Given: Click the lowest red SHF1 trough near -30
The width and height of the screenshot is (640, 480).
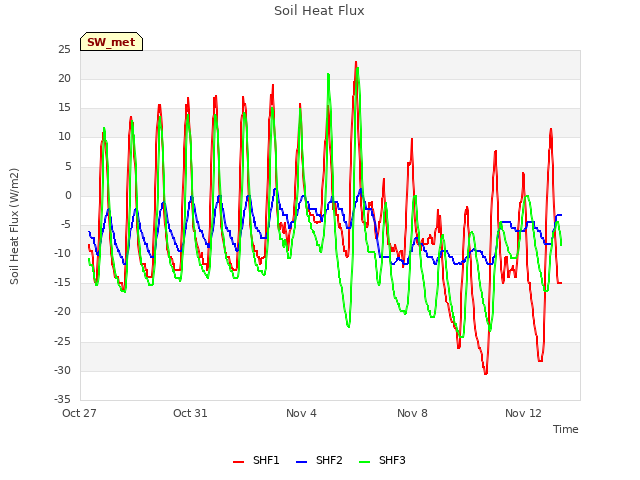Looking at the screenshot, I should (486, 373).
